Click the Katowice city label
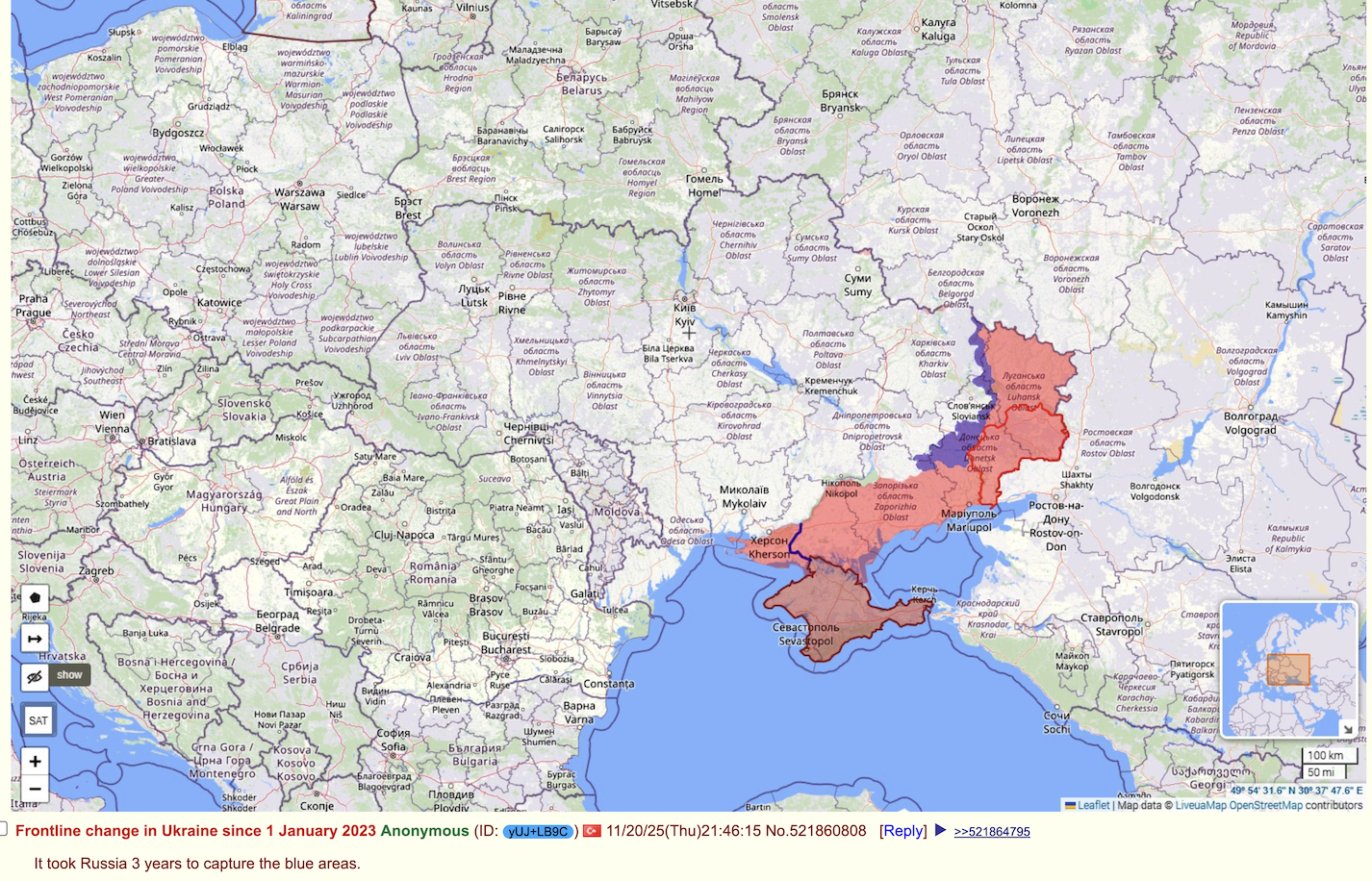 pos(219,302)
